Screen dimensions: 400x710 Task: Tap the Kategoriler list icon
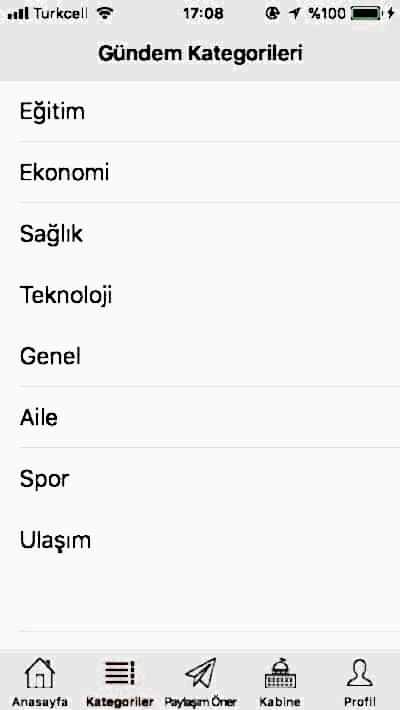click(x=120, y=674)
